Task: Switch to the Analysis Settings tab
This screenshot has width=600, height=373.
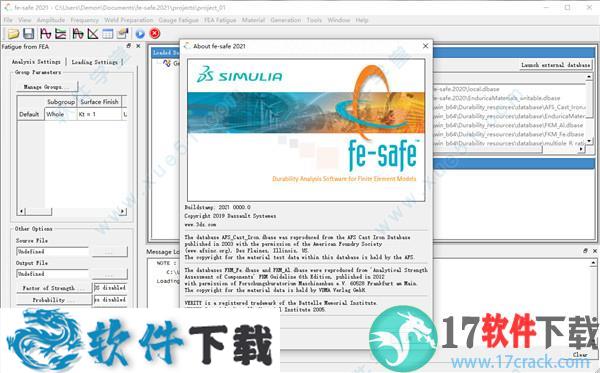Action: coord(36,62)
